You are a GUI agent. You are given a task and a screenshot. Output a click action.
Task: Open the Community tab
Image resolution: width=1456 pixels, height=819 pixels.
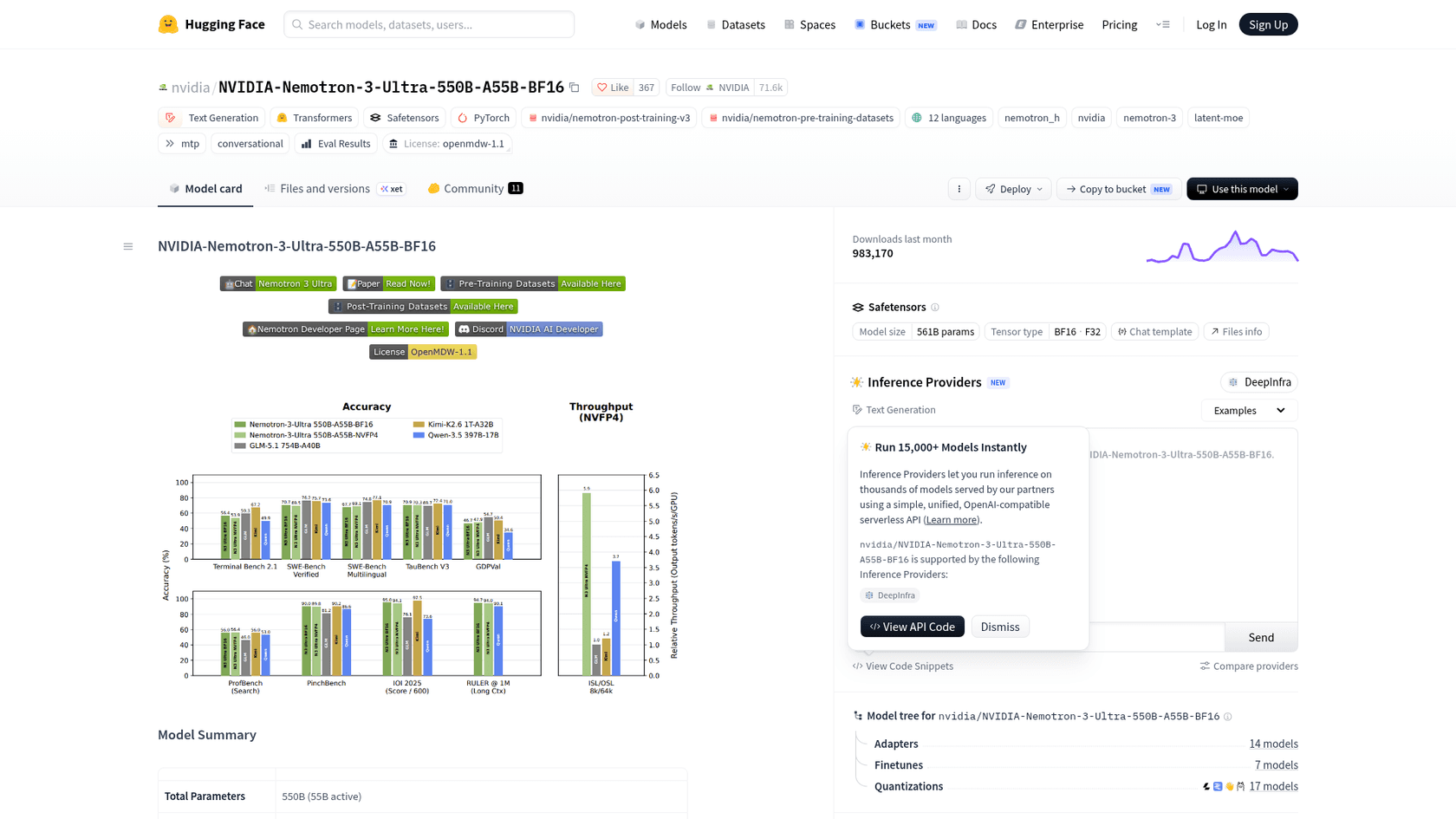(x=475, y=189)
